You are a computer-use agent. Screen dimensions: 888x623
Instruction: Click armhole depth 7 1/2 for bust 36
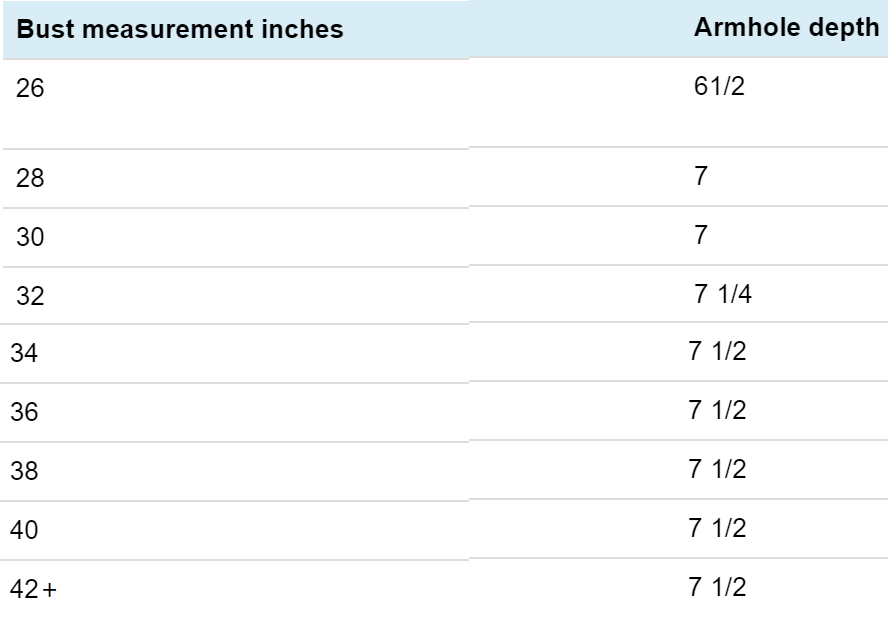[x=717, y=411]
